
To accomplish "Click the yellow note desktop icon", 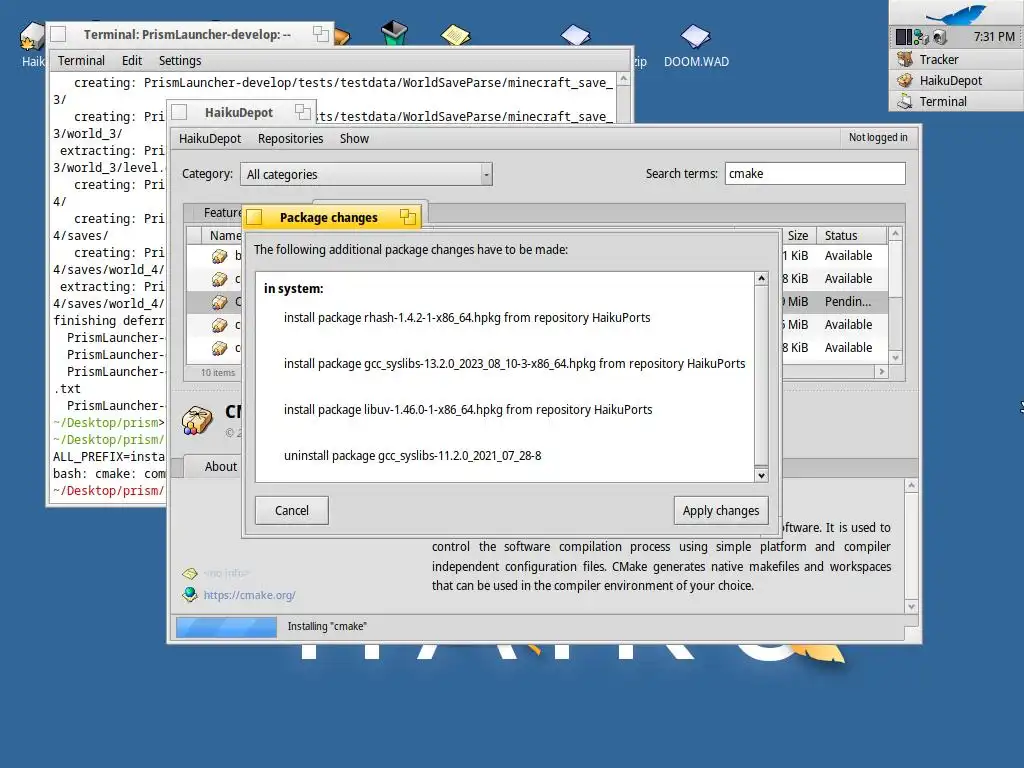I will pyautogui.click(x=455, y=35).
